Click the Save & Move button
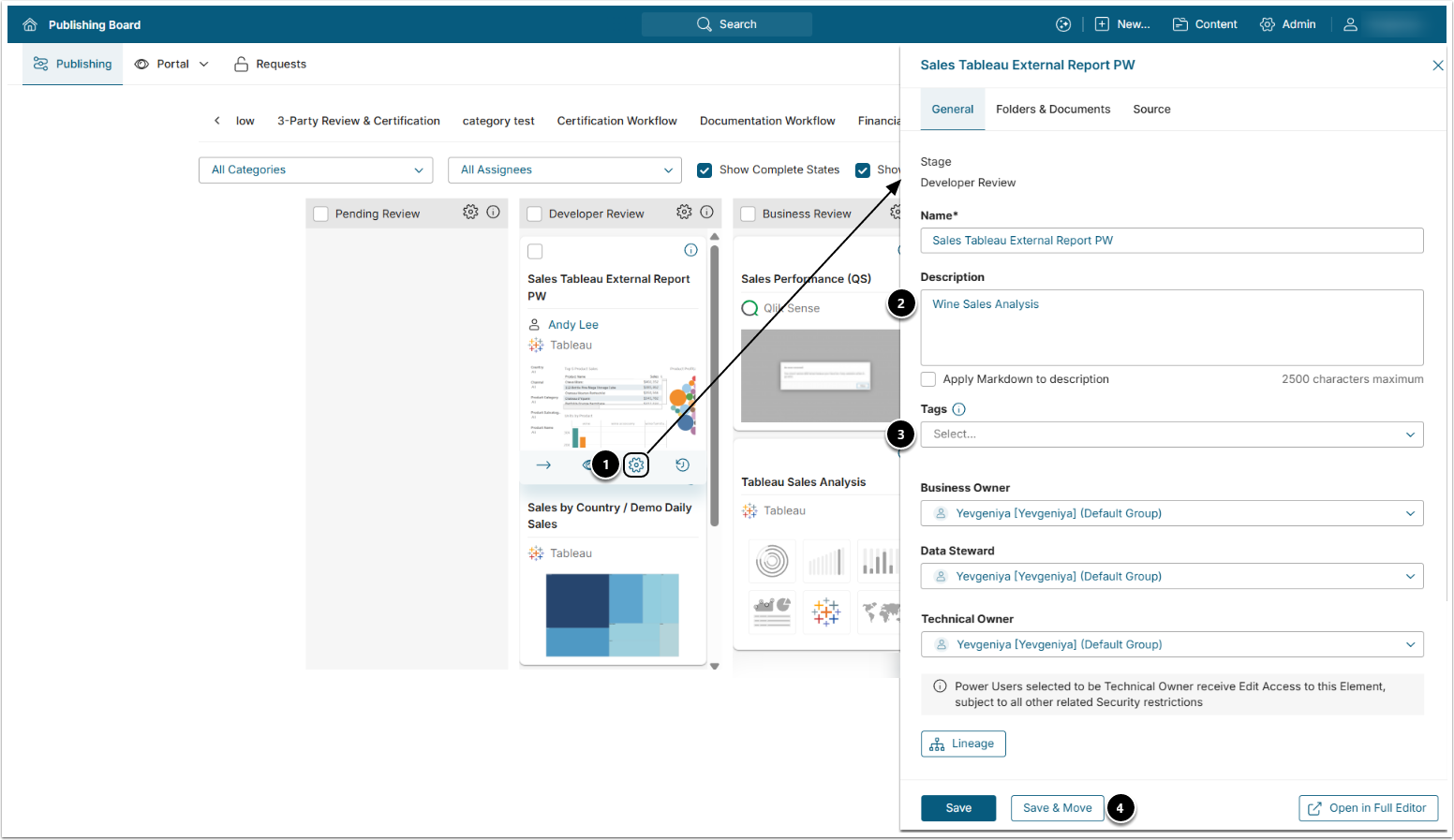Screen dimensions: 1454x840 pyautogui.click(x=1058, y=808)
